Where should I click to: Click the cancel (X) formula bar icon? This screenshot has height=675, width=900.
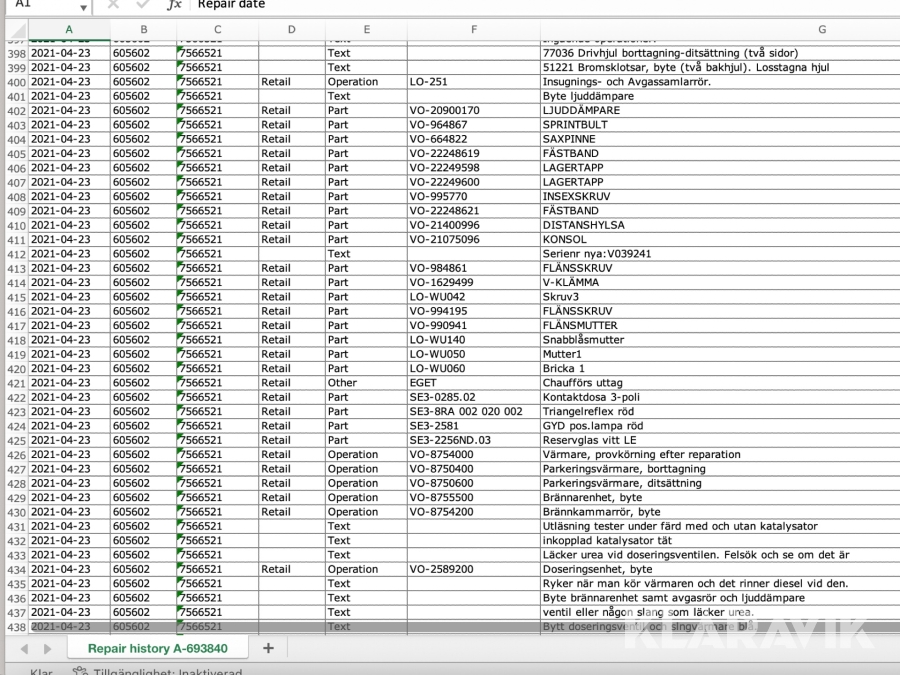click(x=113, y=5)
